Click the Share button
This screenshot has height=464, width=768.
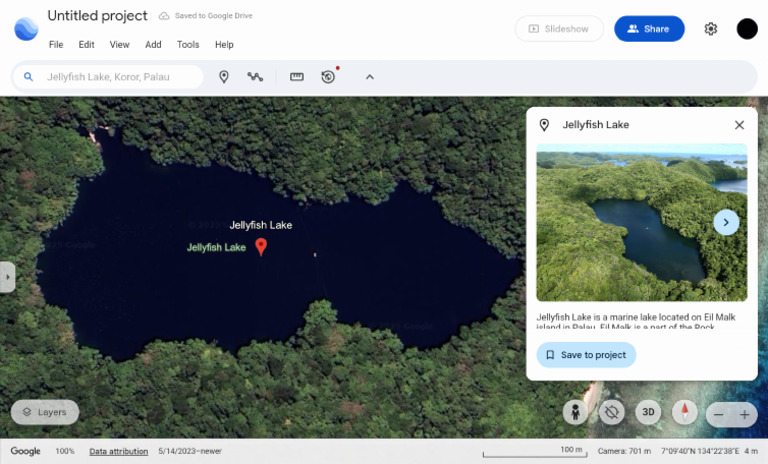[x=649, y=29]
